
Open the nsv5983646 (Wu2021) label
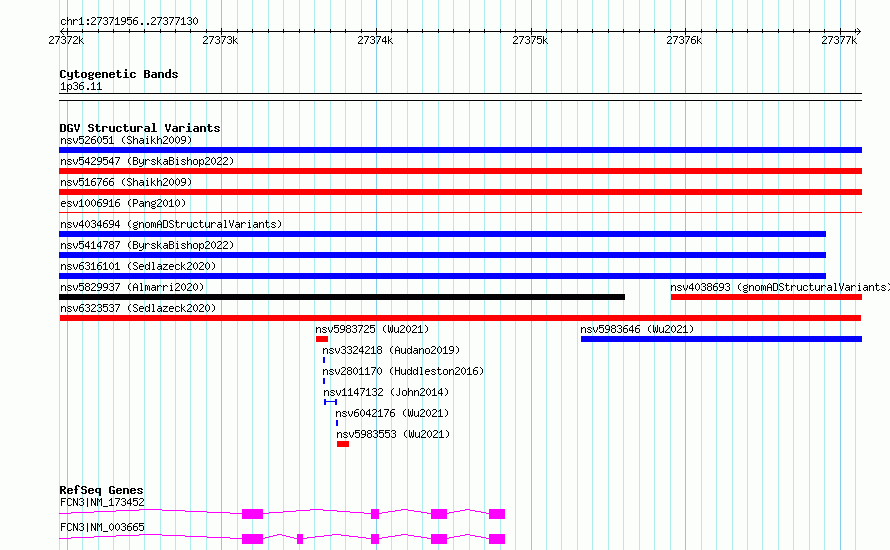pos(637,329)
